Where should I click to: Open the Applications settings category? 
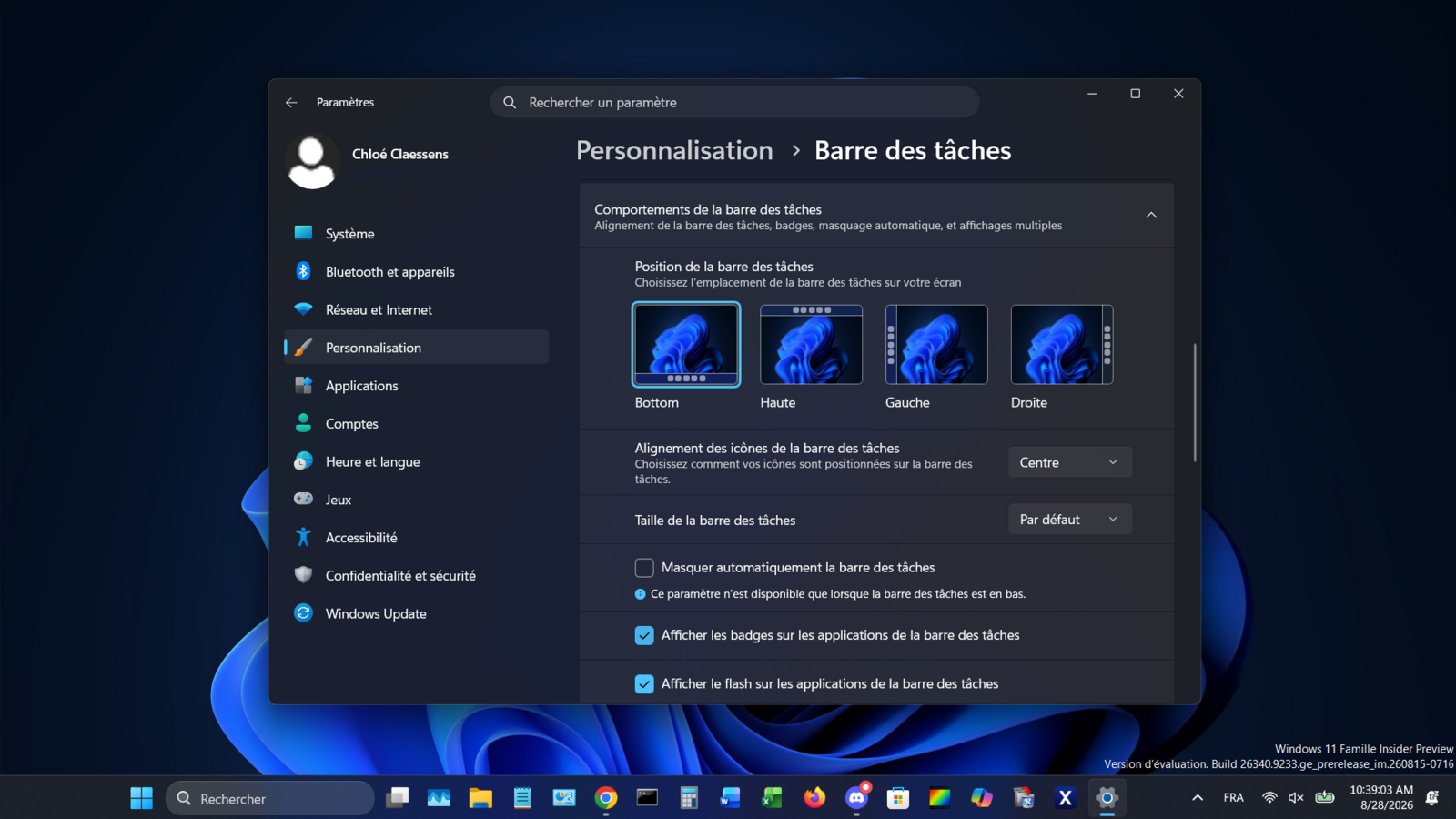pyautogui.click(x=416, y=386)
